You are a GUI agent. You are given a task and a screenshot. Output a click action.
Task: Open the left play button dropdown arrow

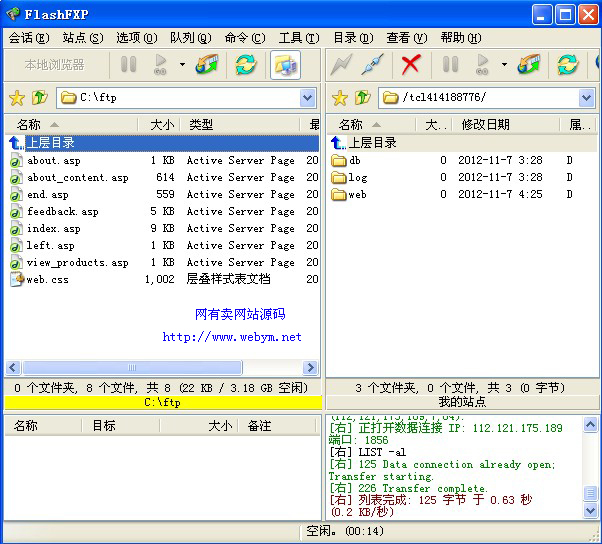pyautogui.click(x=182, y=65)
